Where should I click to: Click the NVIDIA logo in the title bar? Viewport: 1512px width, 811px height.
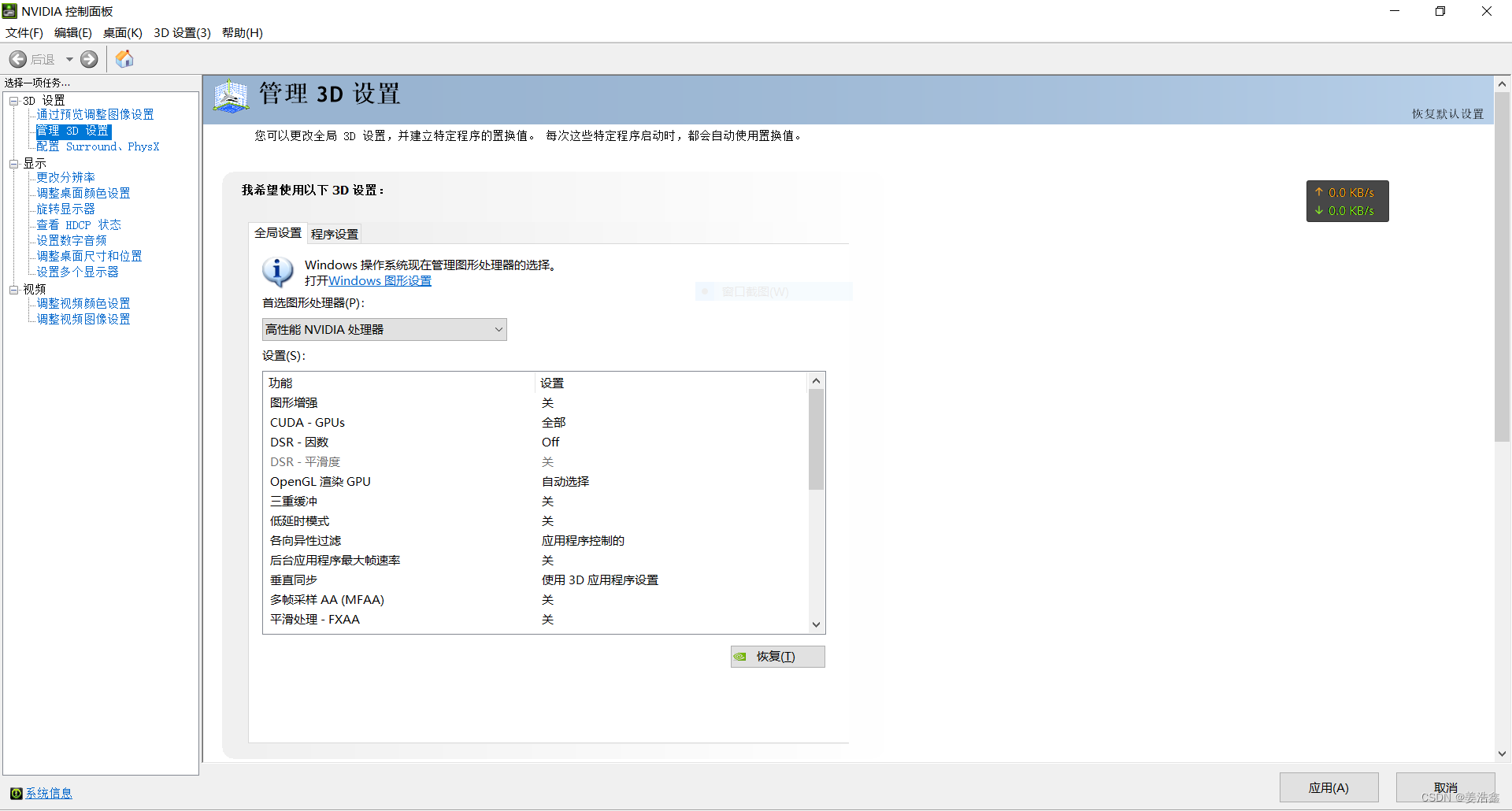(9, 10)
